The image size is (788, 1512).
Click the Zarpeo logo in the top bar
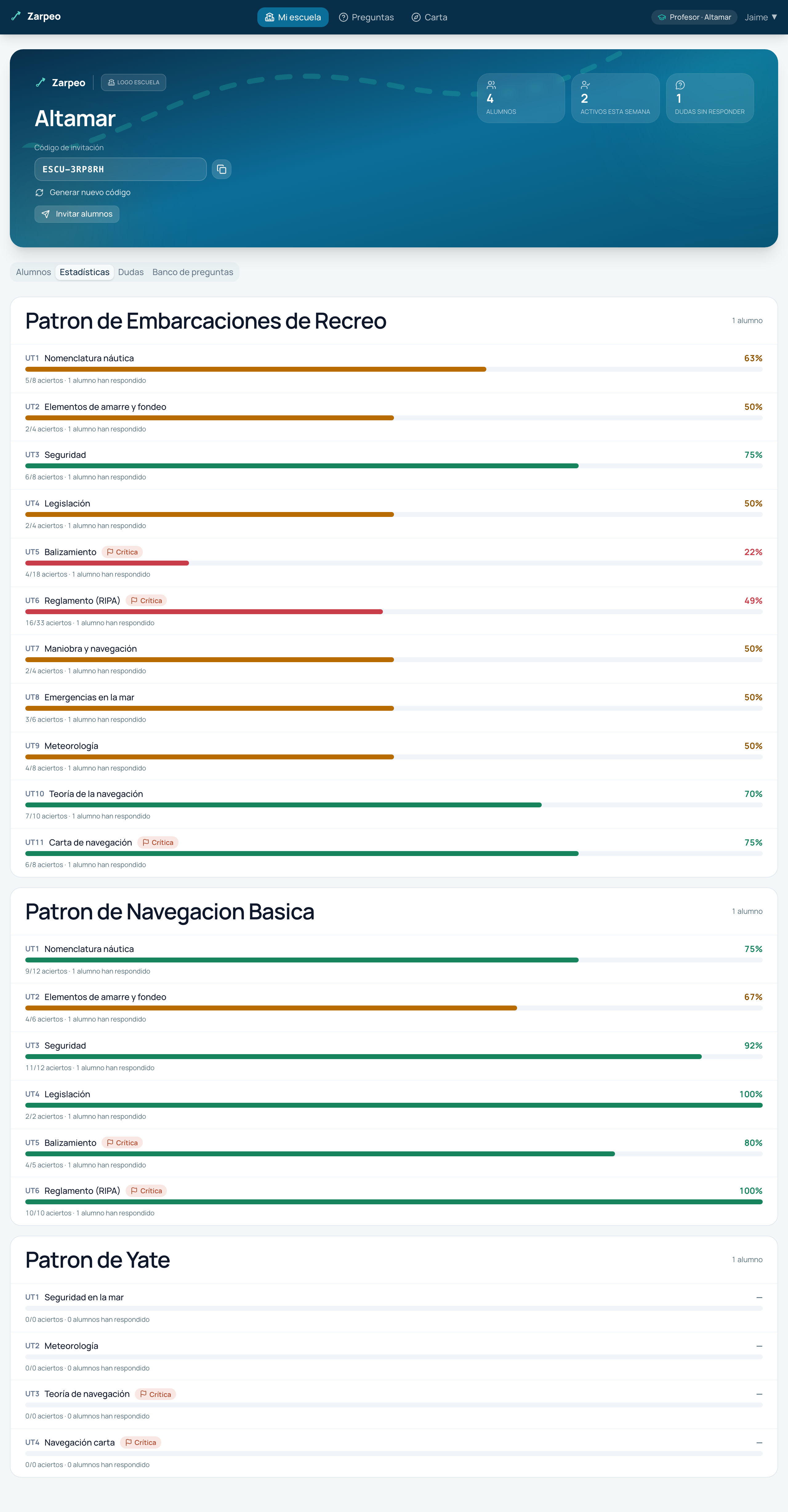(x=36, y=16)
